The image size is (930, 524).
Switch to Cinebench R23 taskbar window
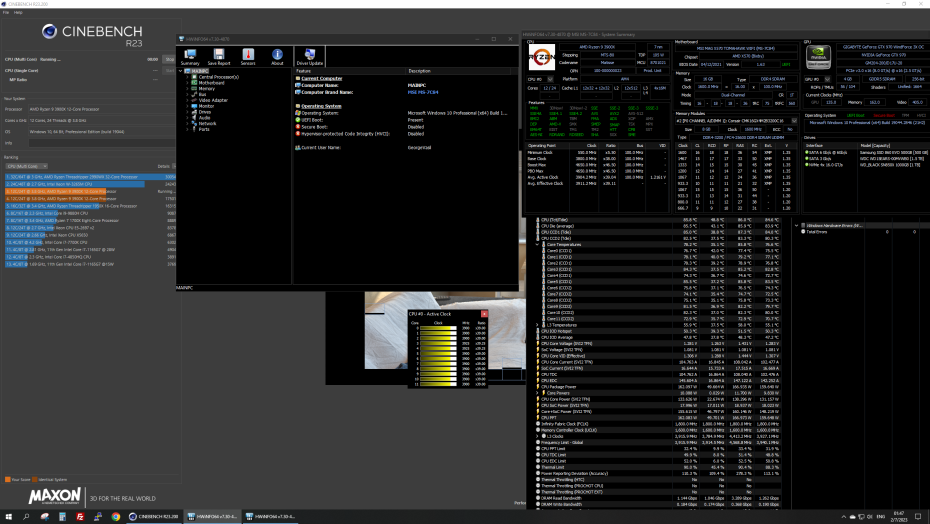click(153, 516)
